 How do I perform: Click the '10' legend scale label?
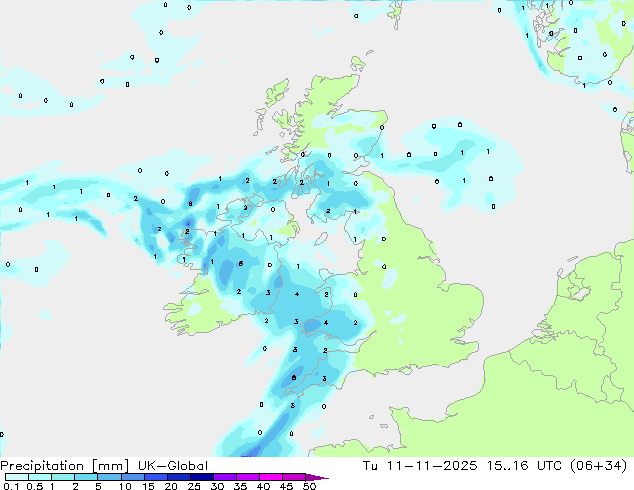(125, 486)
